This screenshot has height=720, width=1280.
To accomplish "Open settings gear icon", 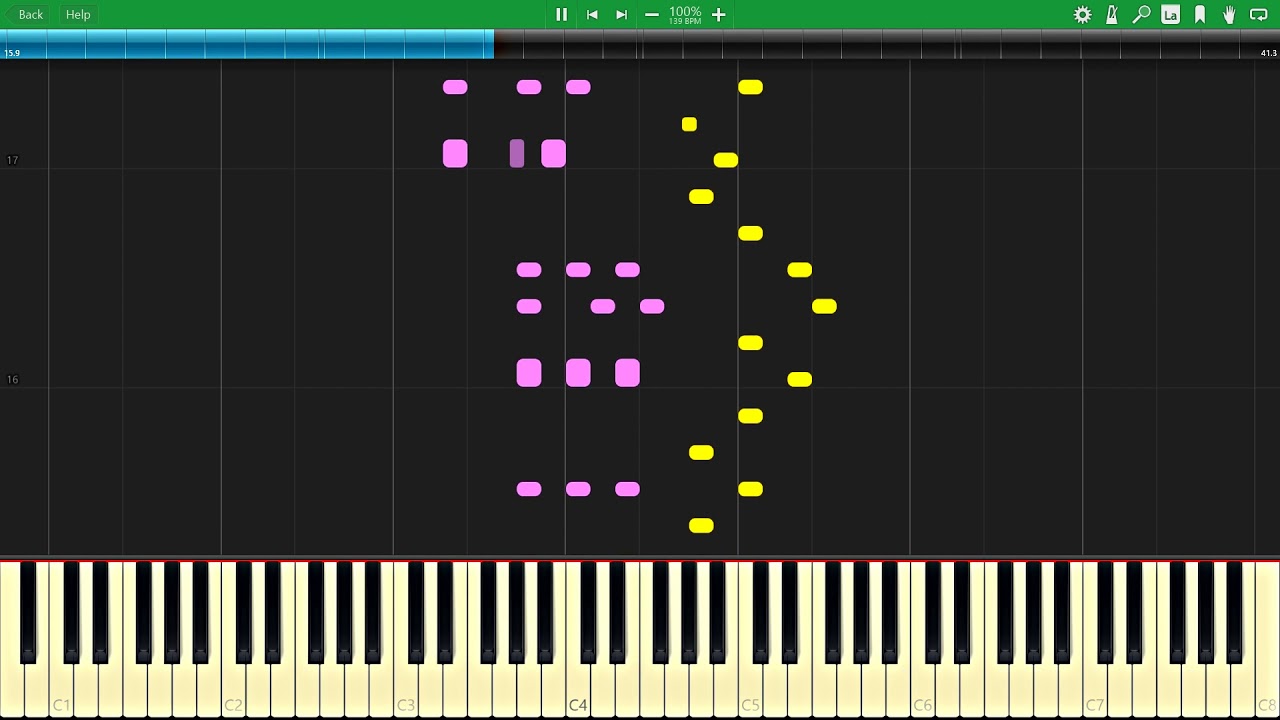I will coord(1082,14).
